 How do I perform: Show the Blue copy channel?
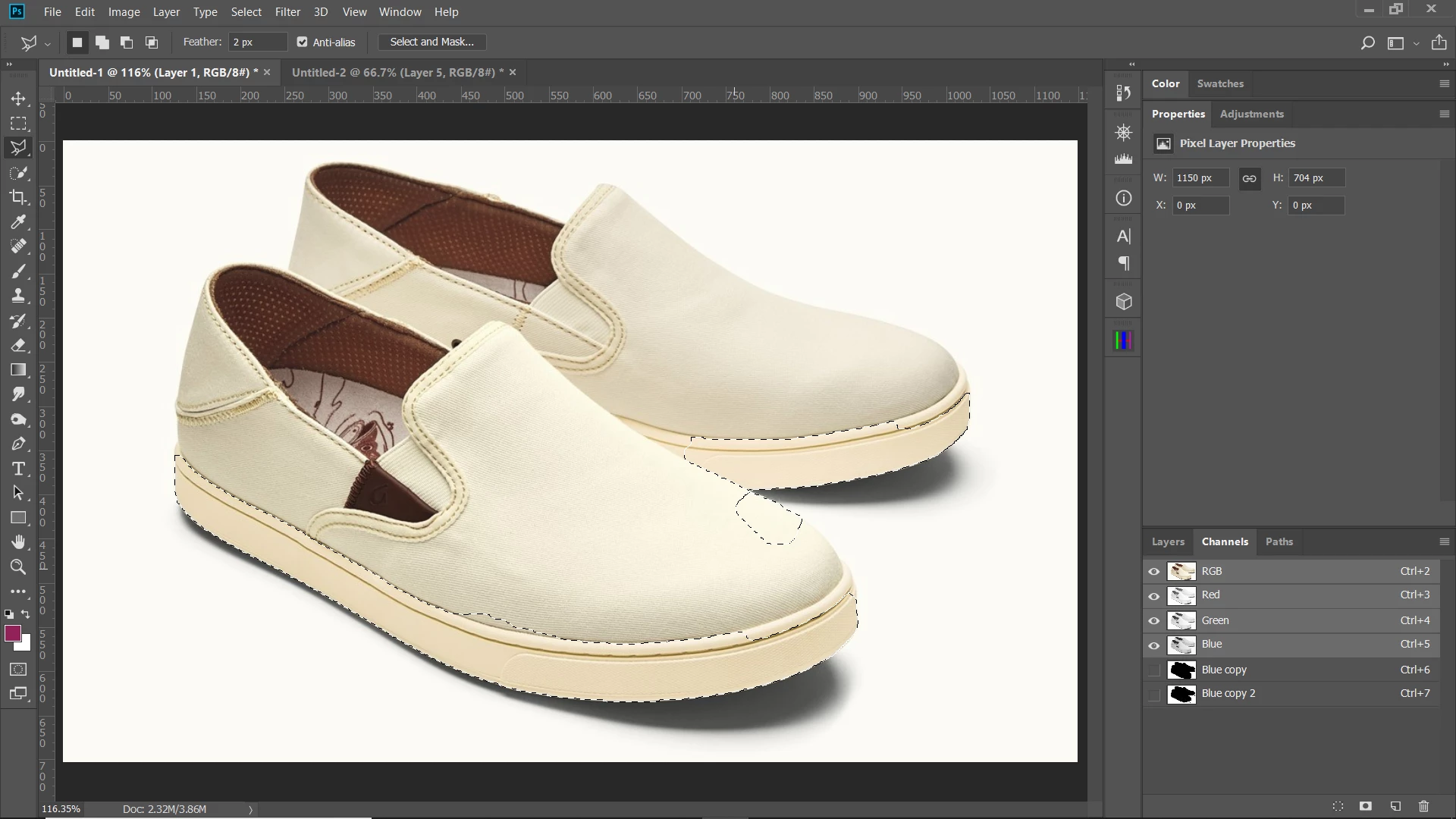click(x=1154, y=670)
